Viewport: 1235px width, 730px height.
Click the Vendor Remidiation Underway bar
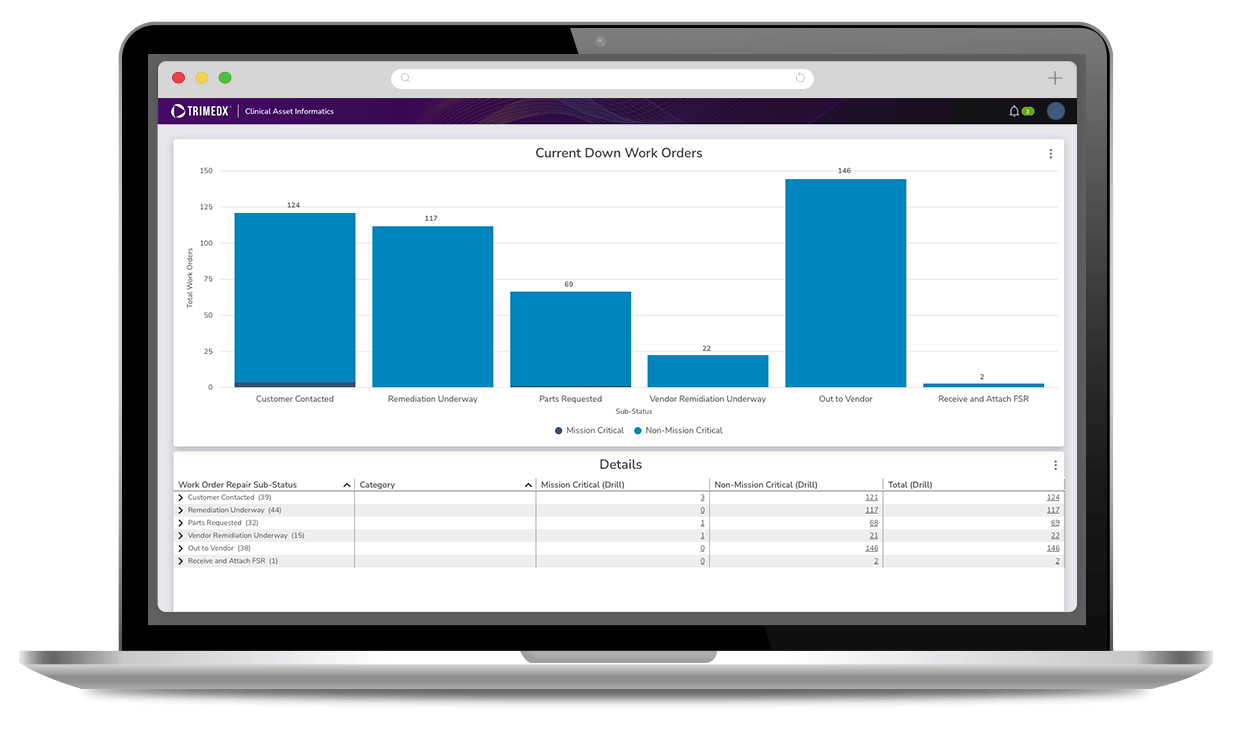point(708,371)
